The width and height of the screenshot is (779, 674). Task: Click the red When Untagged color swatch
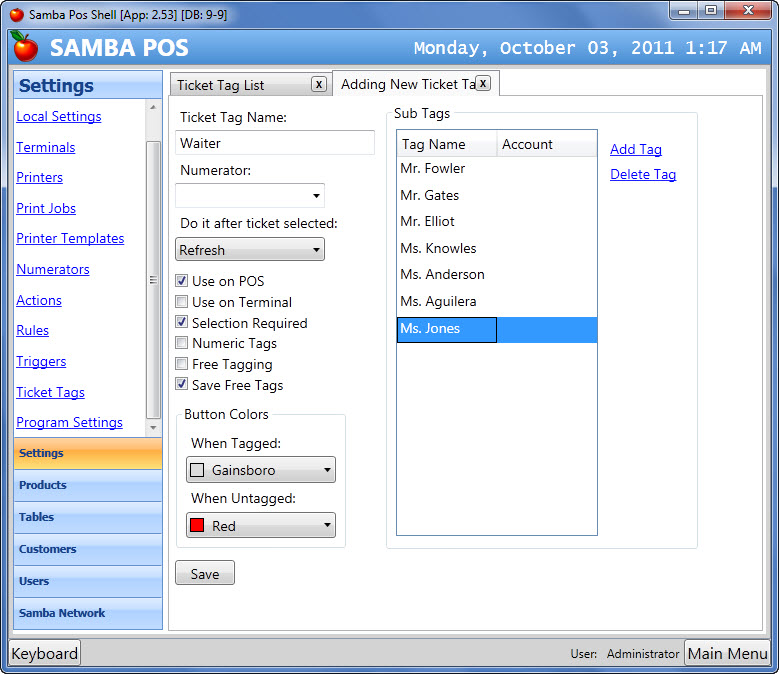(197, 526)
